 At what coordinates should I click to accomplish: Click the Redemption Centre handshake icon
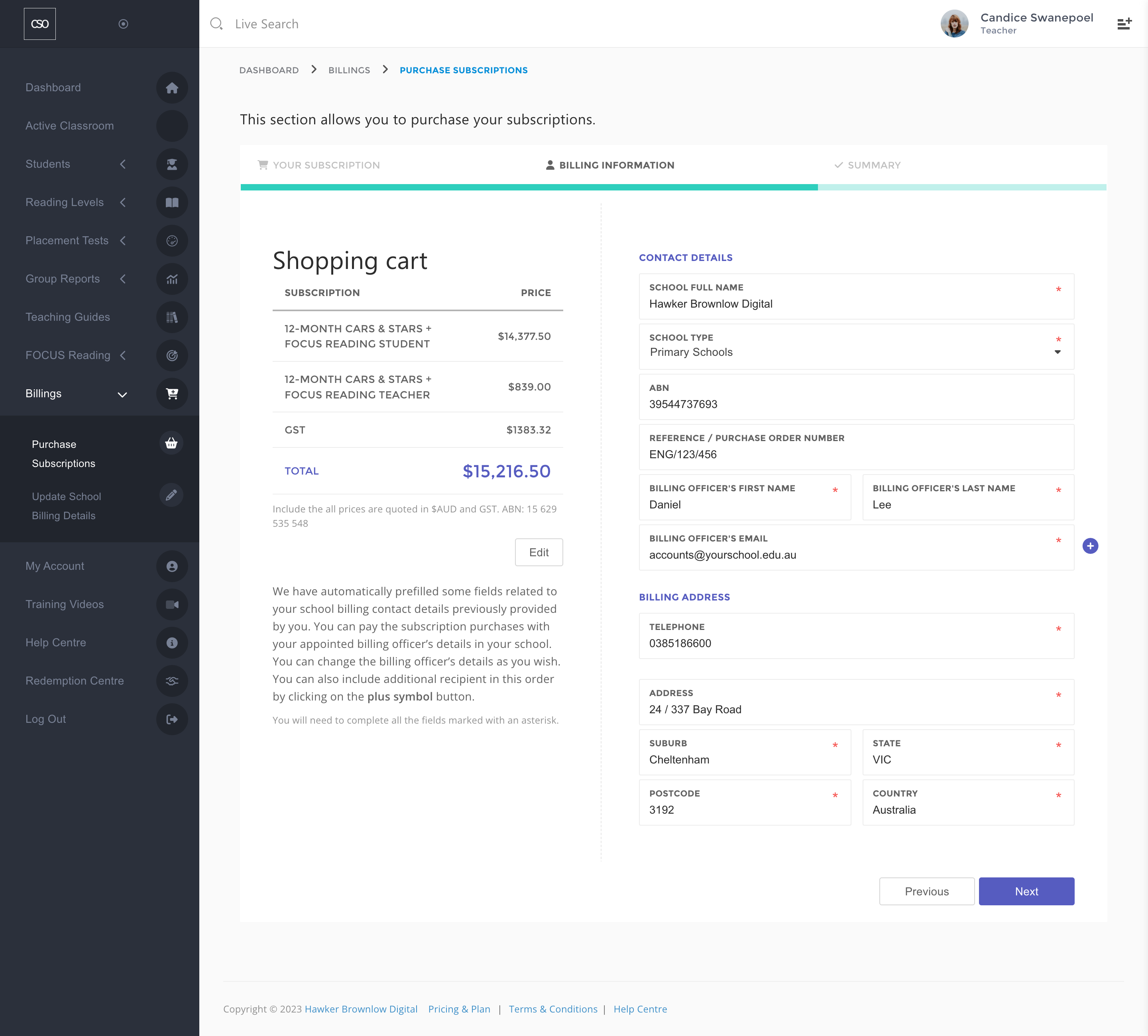point(172,681)
